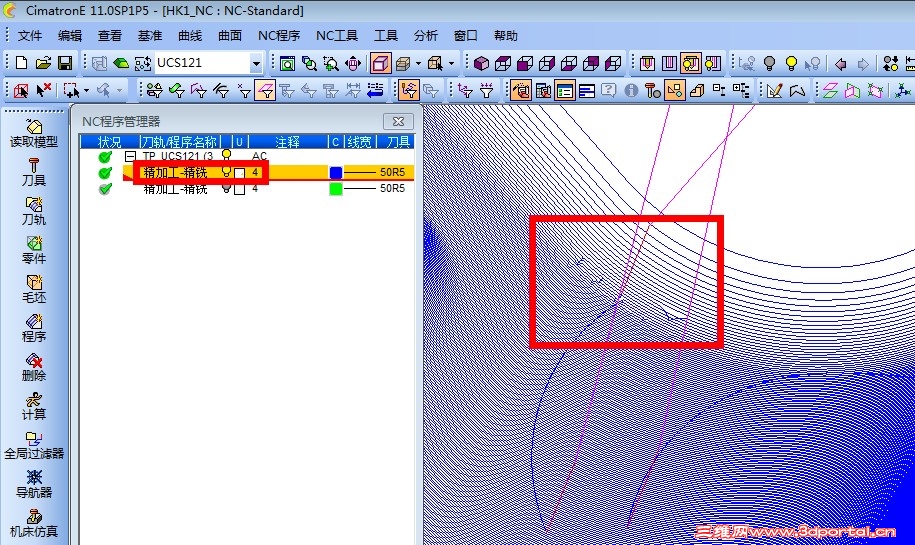The height and width of the screenshot is (545, 915).
Task: Click the 刀轨/程序名称 column header
Action: click(180, 142)
